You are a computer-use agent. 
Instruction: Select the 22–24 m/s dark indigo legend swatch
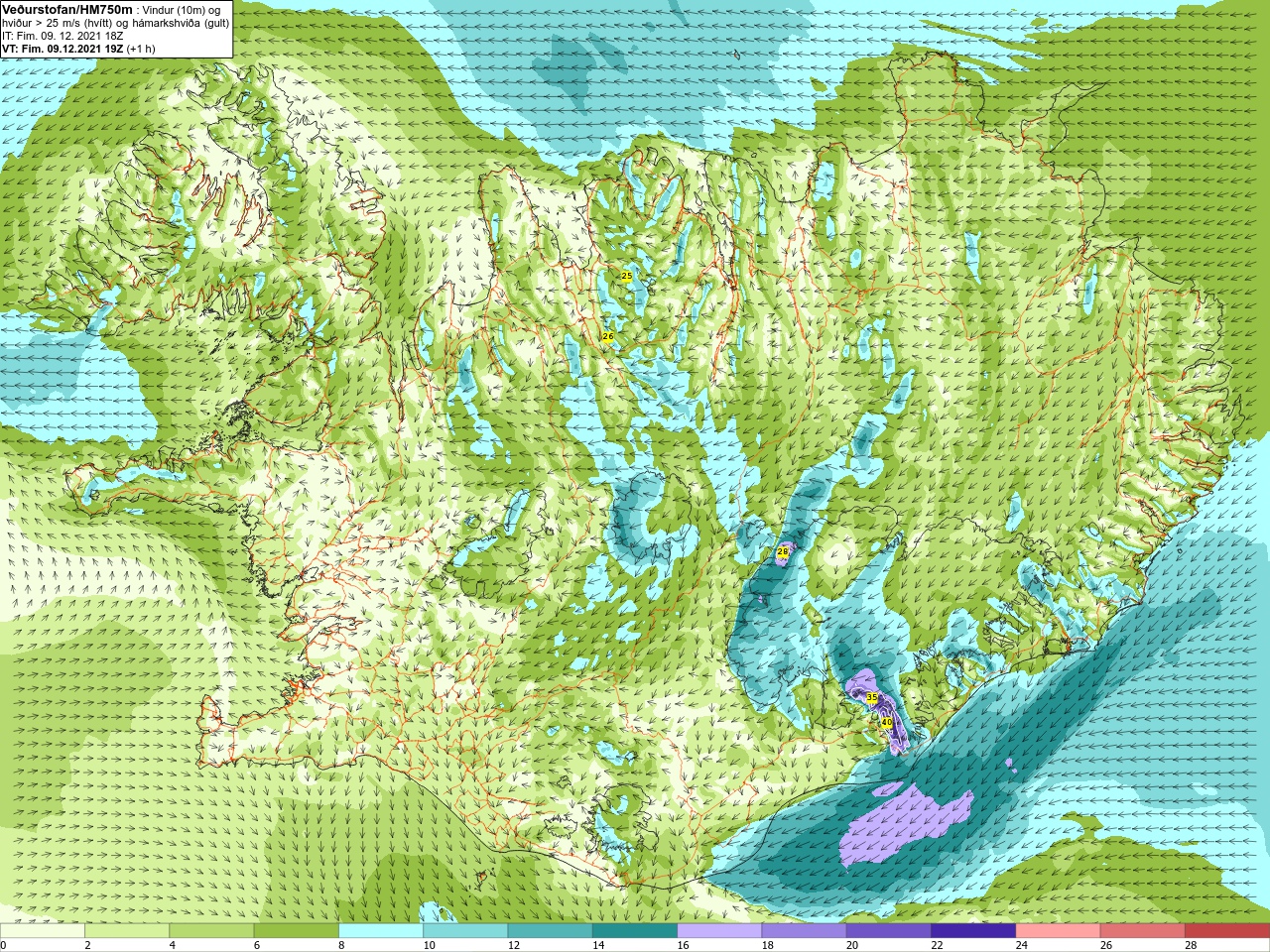point(973,931)
